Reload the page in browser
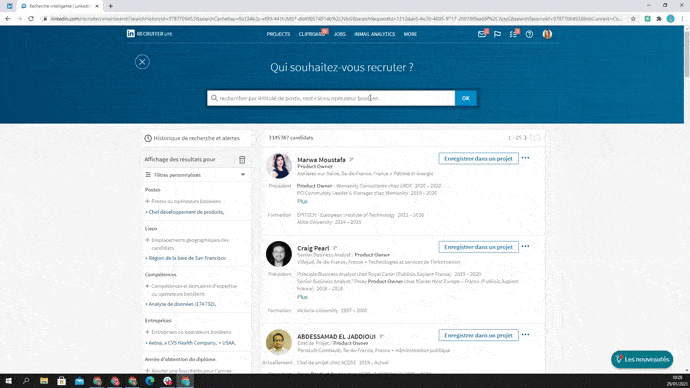 (x=31, y=18)
